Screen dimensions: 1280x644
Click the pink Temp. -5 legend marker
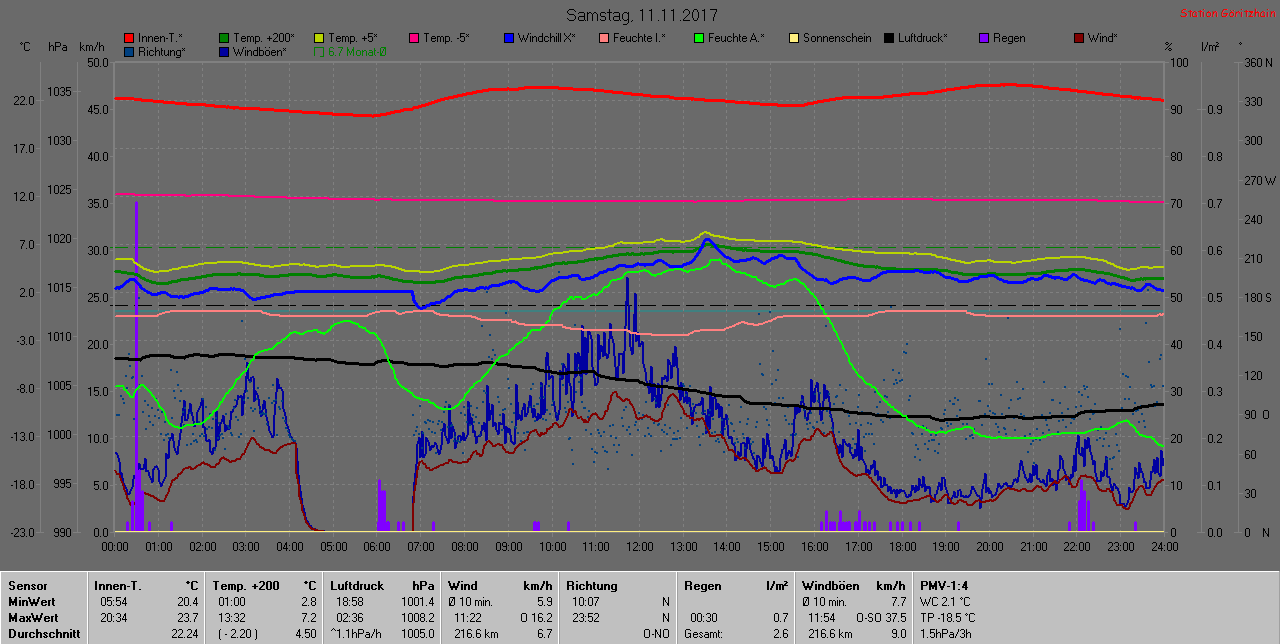414,39
